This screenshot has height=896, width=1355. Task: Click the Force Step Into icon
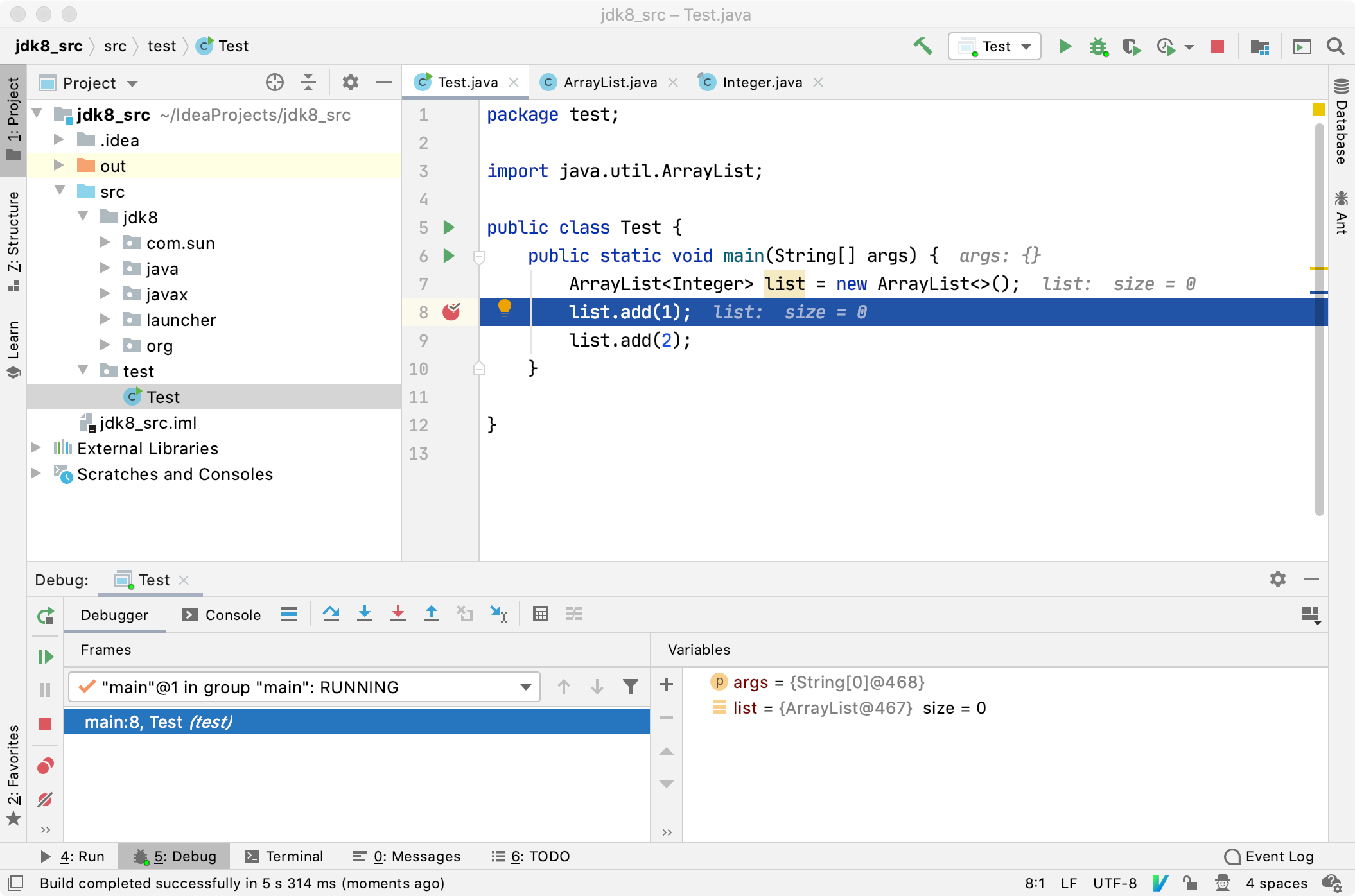coord(398,614)
